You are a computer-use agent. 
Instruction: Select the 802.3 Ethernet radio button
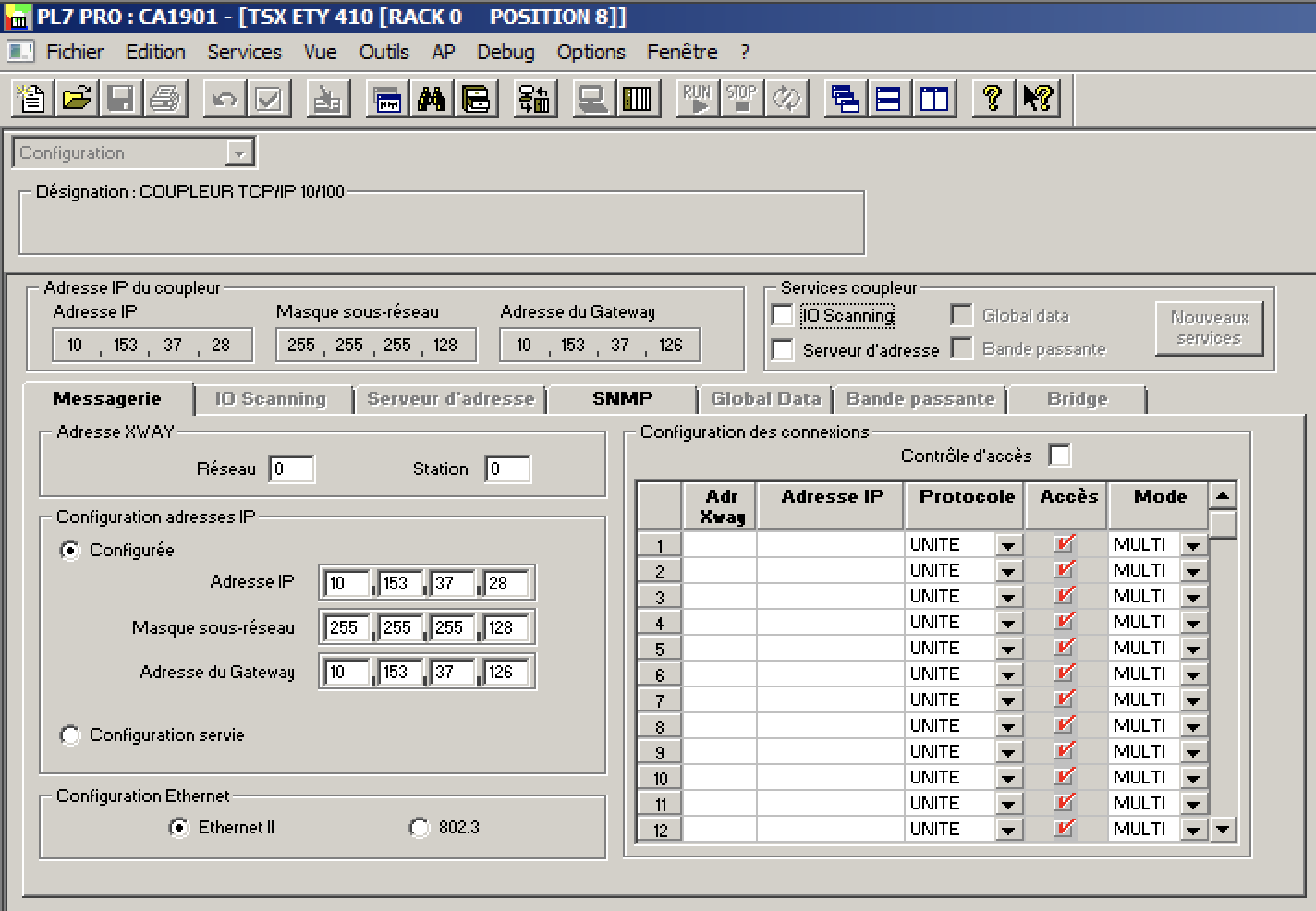(x=420, y=828)
